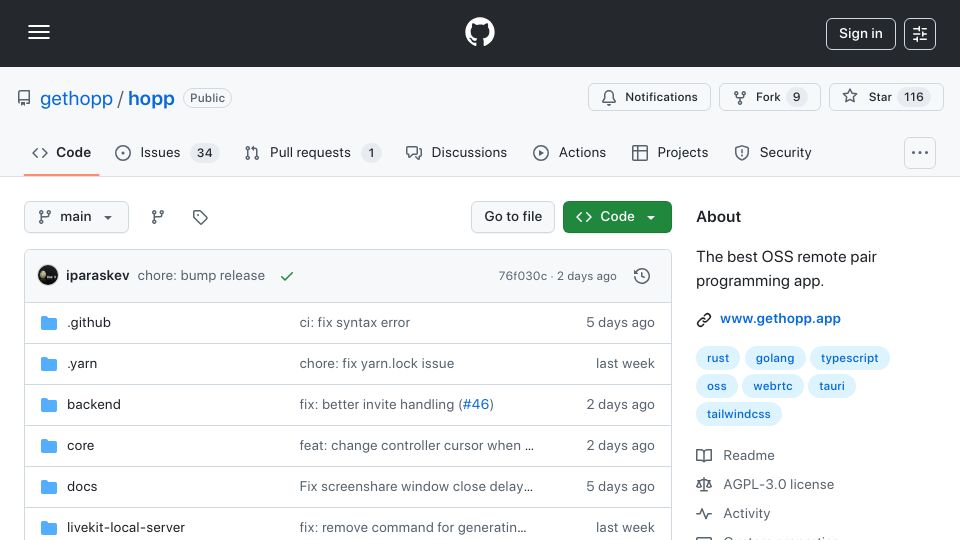Select the tauri topic tag
960x540 pixels.
pyautogui.click(x=831, y=386)
